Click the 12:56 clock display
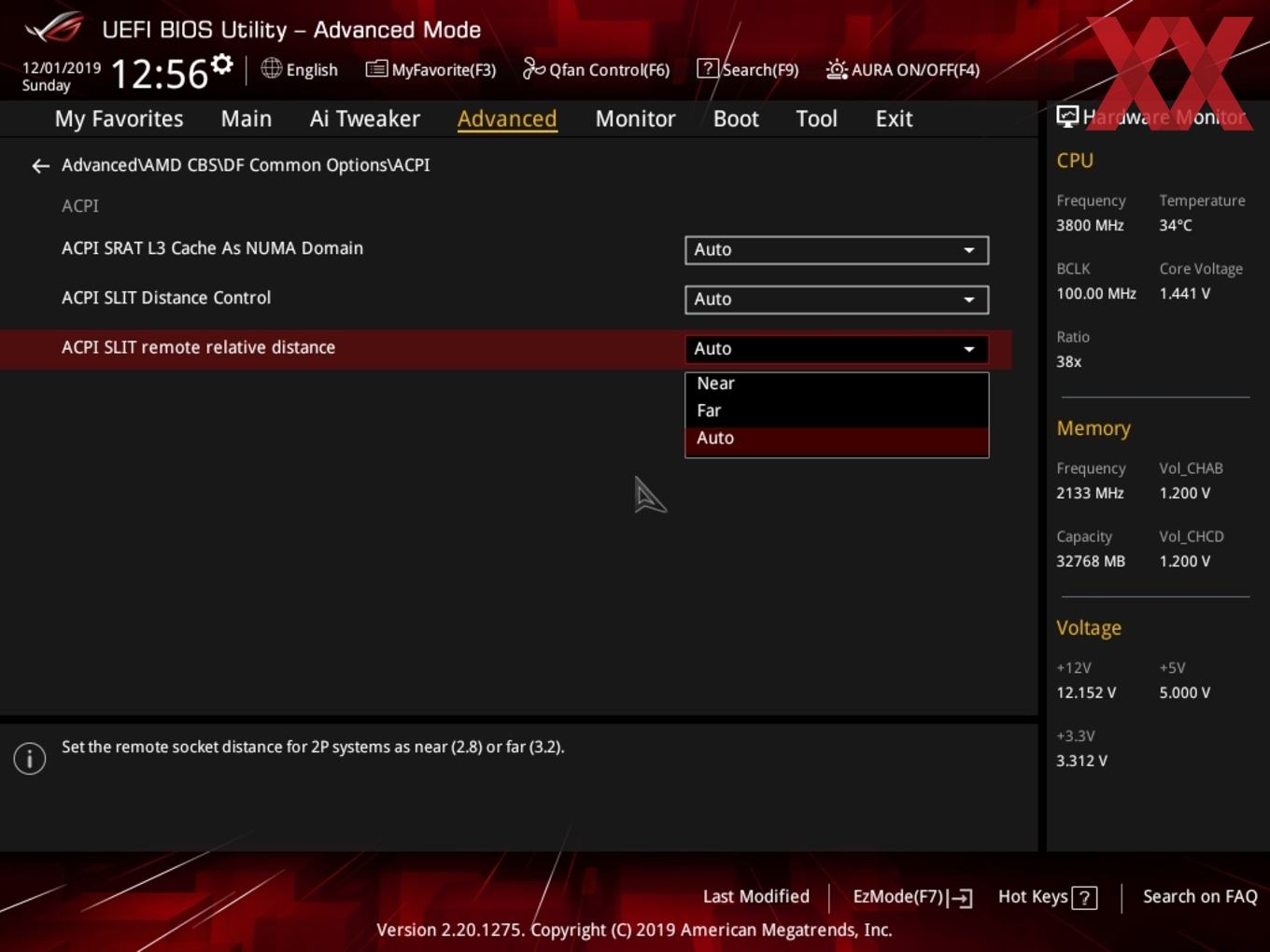 (159, 74)
